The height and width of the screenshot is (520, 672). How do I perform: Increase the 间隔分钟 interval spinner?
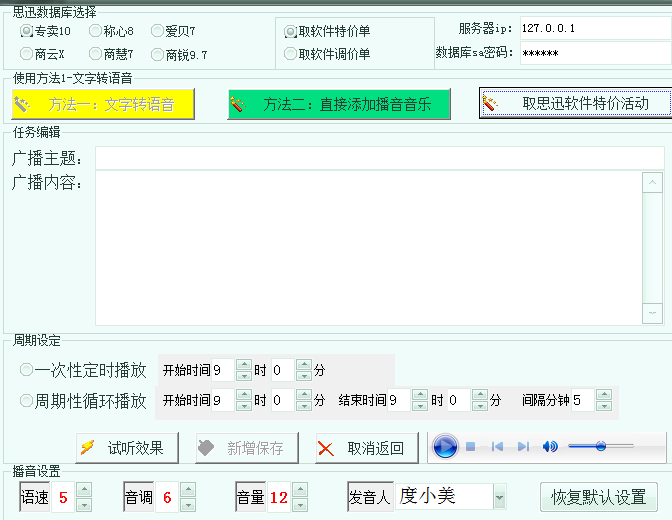603,394
